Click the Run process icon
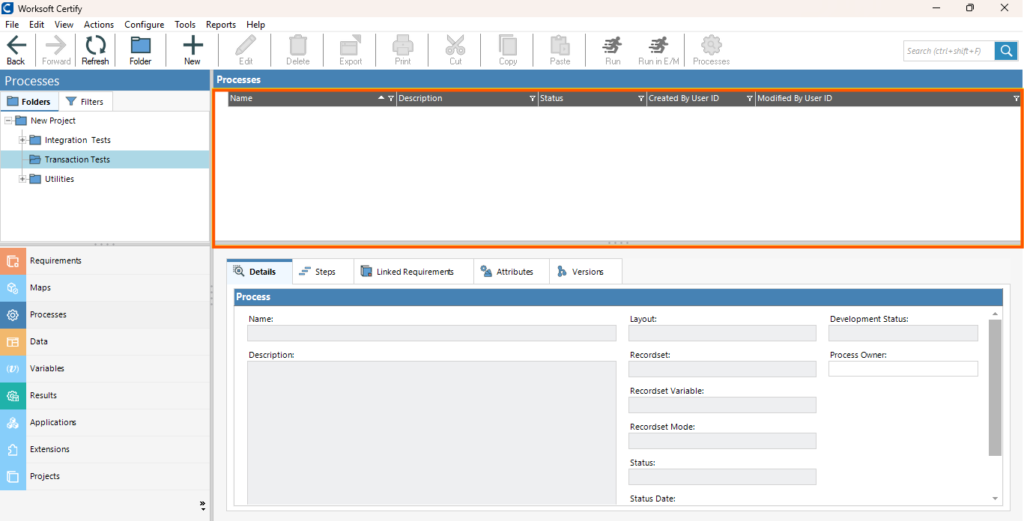Image resolution: width=1024 pixels, height=521 pixels. (613, 50)
